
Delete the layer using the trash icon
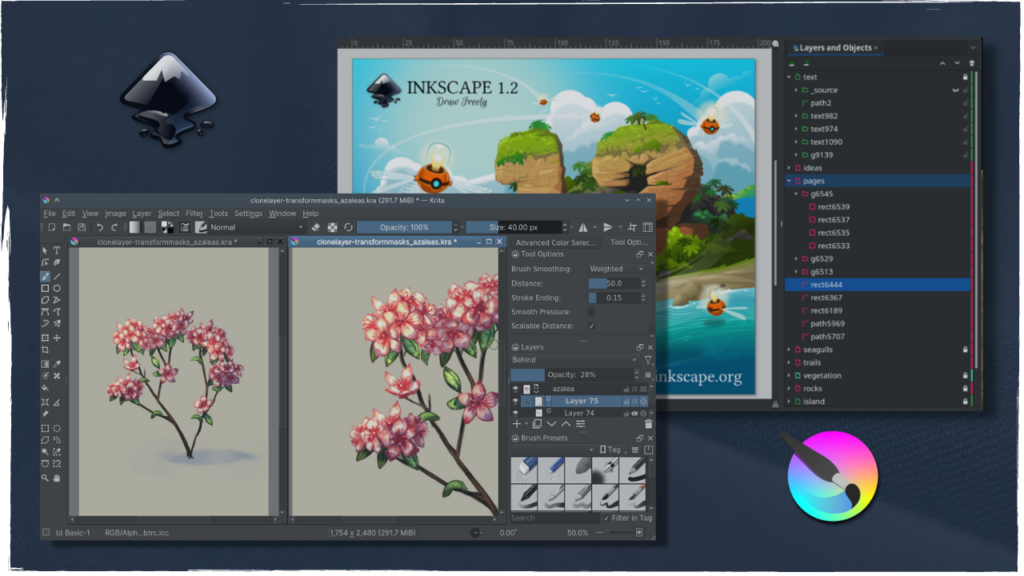tap(648, 424)
